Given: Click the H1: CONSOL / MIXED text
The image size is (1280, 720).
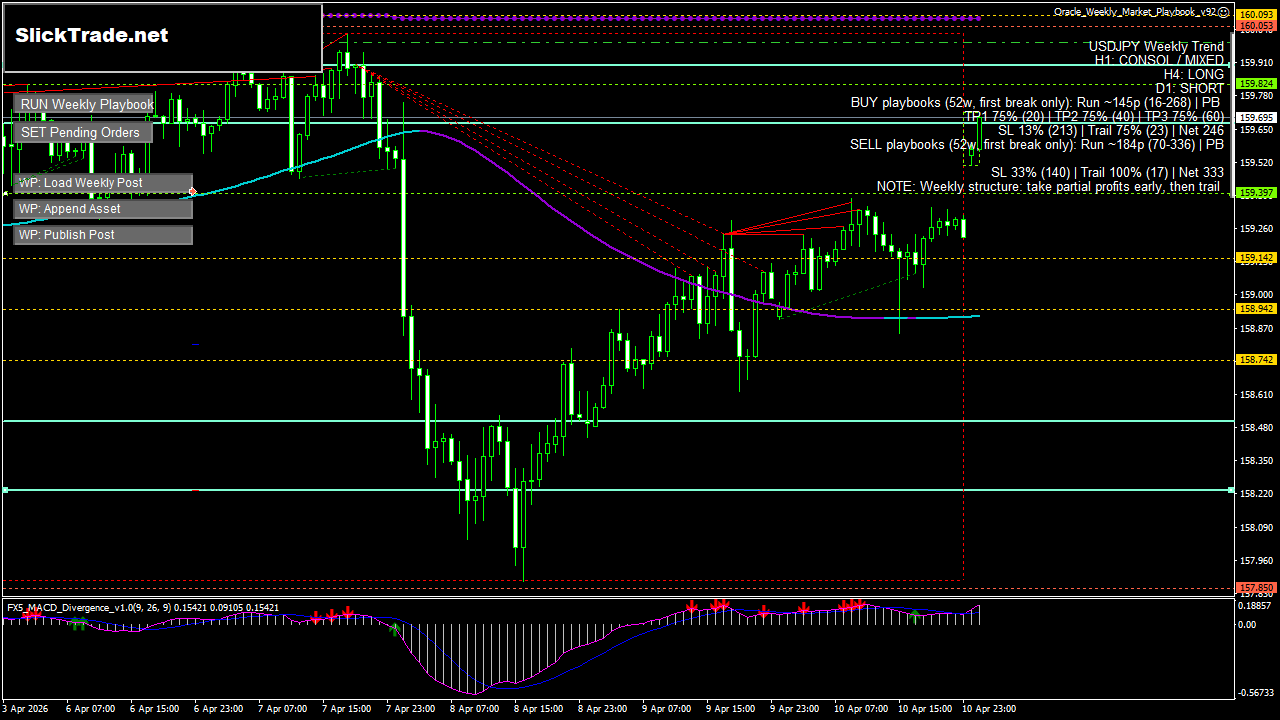Looking at the screenshot, I should [x=1159, y=60].
